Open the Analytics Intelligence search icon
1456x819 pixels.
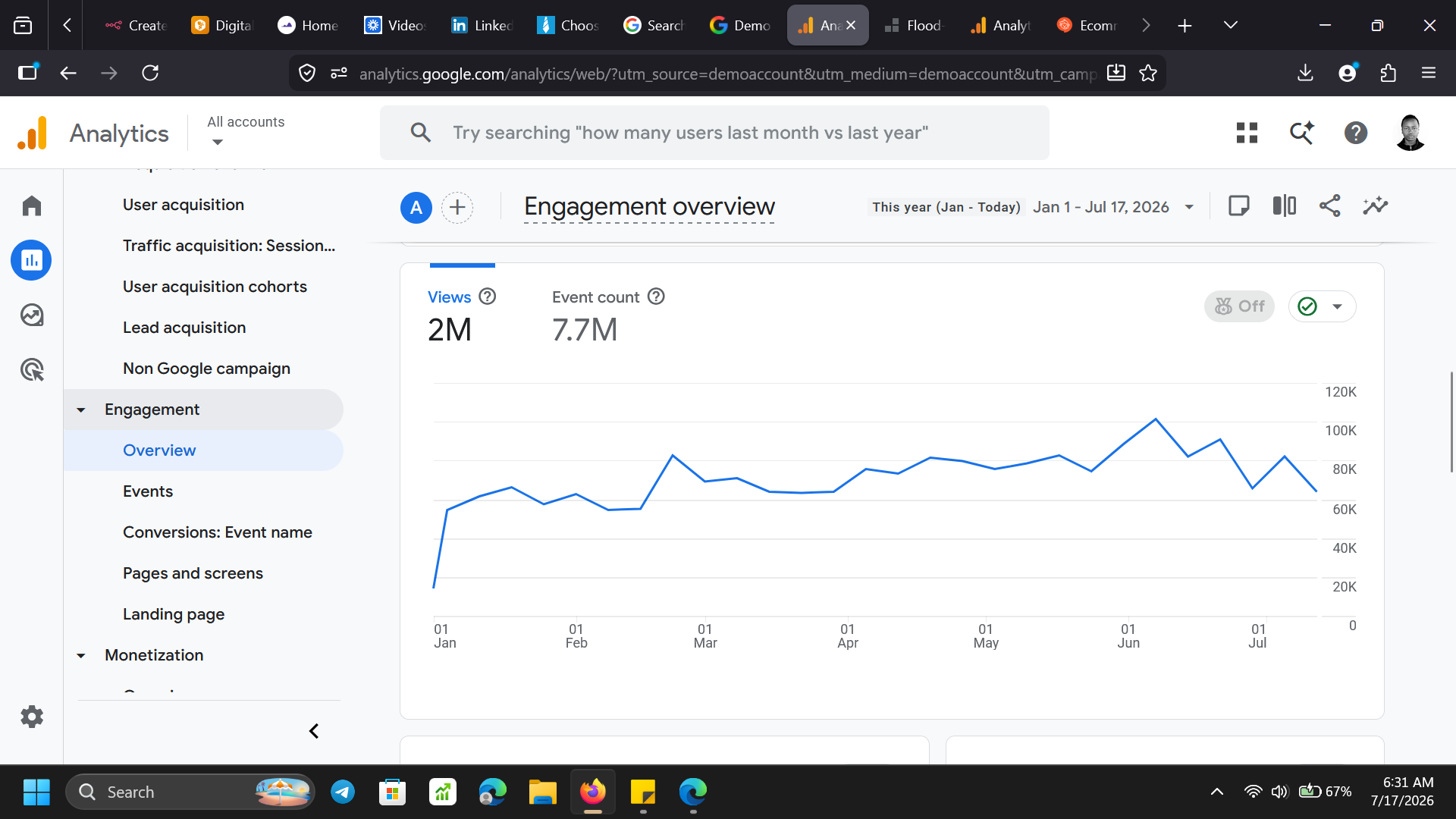pyautogui.click(x=1301, y=133)
